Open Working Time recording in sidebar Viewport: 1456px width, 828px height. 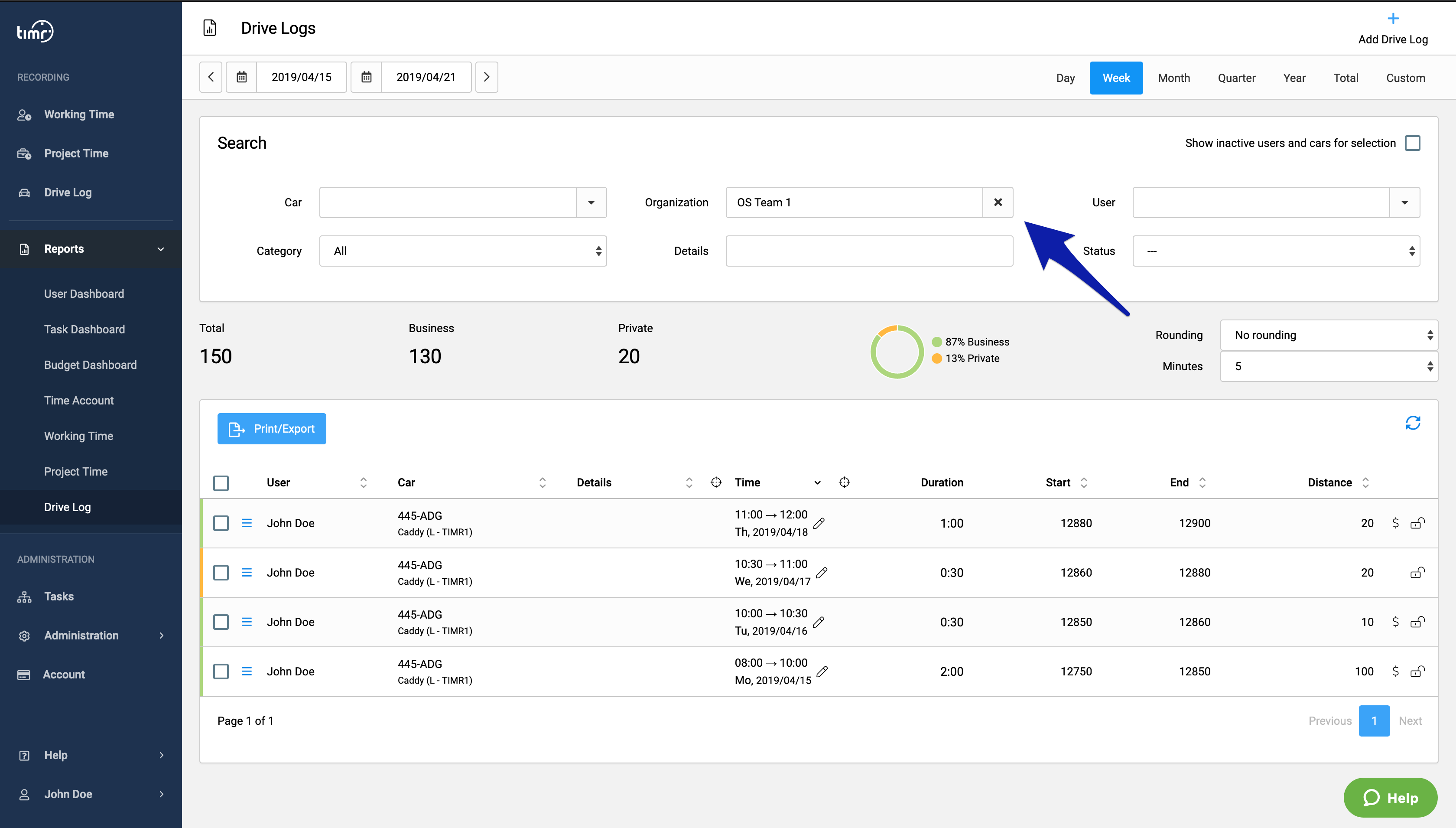79,114
